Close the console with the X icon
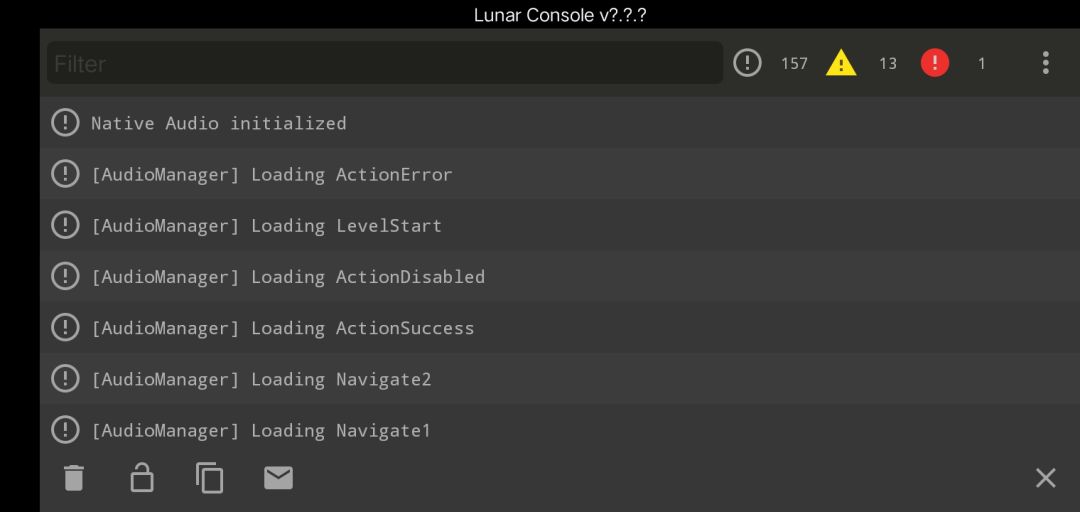Image resolution: width=1080 pixels, height=512 pixels. pos(1045,478)
